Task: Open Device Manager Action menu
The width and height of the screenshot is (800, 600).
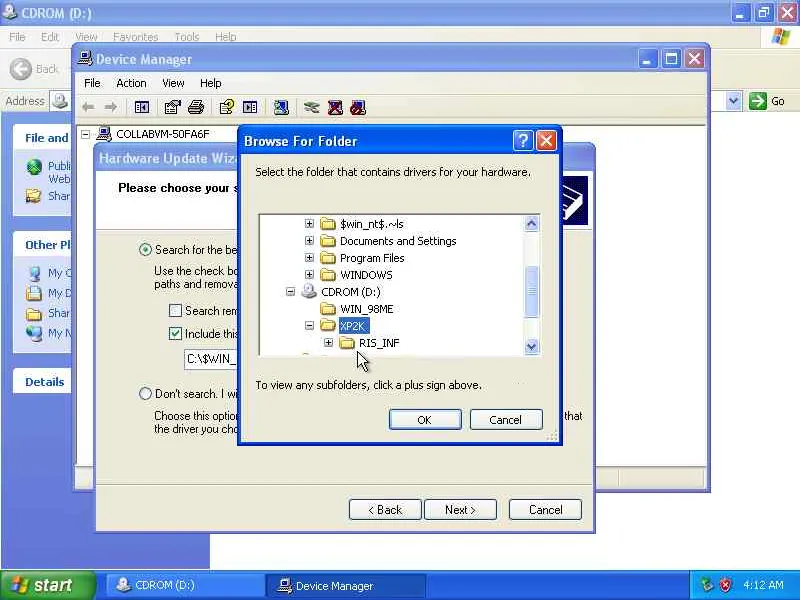Action: point(131,83)
